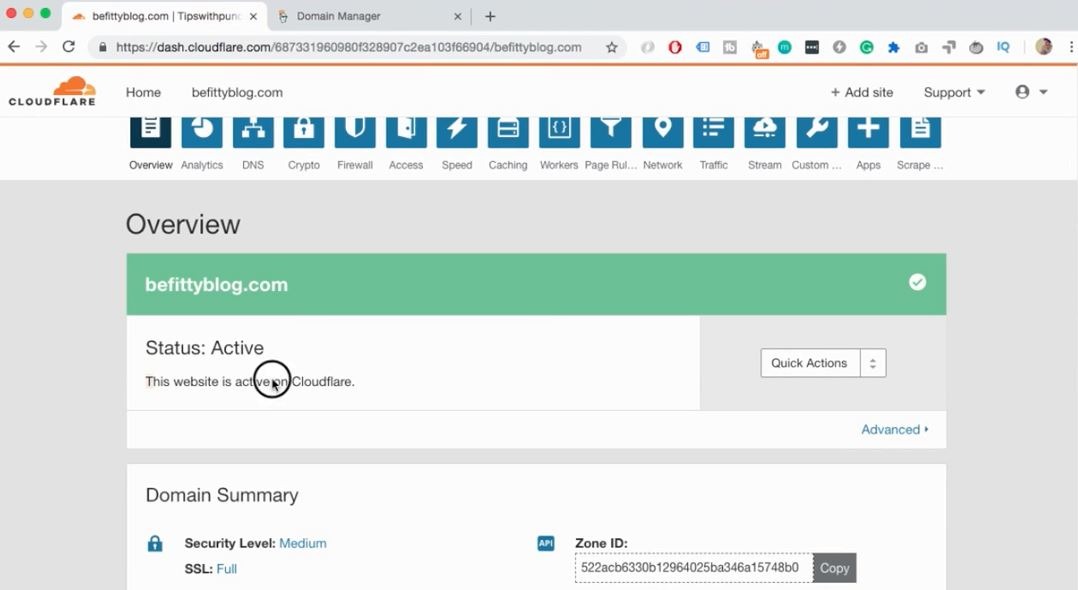Click the API icon beside Zone ID
Screen dimensions: 1078x590
pos(546,543)
